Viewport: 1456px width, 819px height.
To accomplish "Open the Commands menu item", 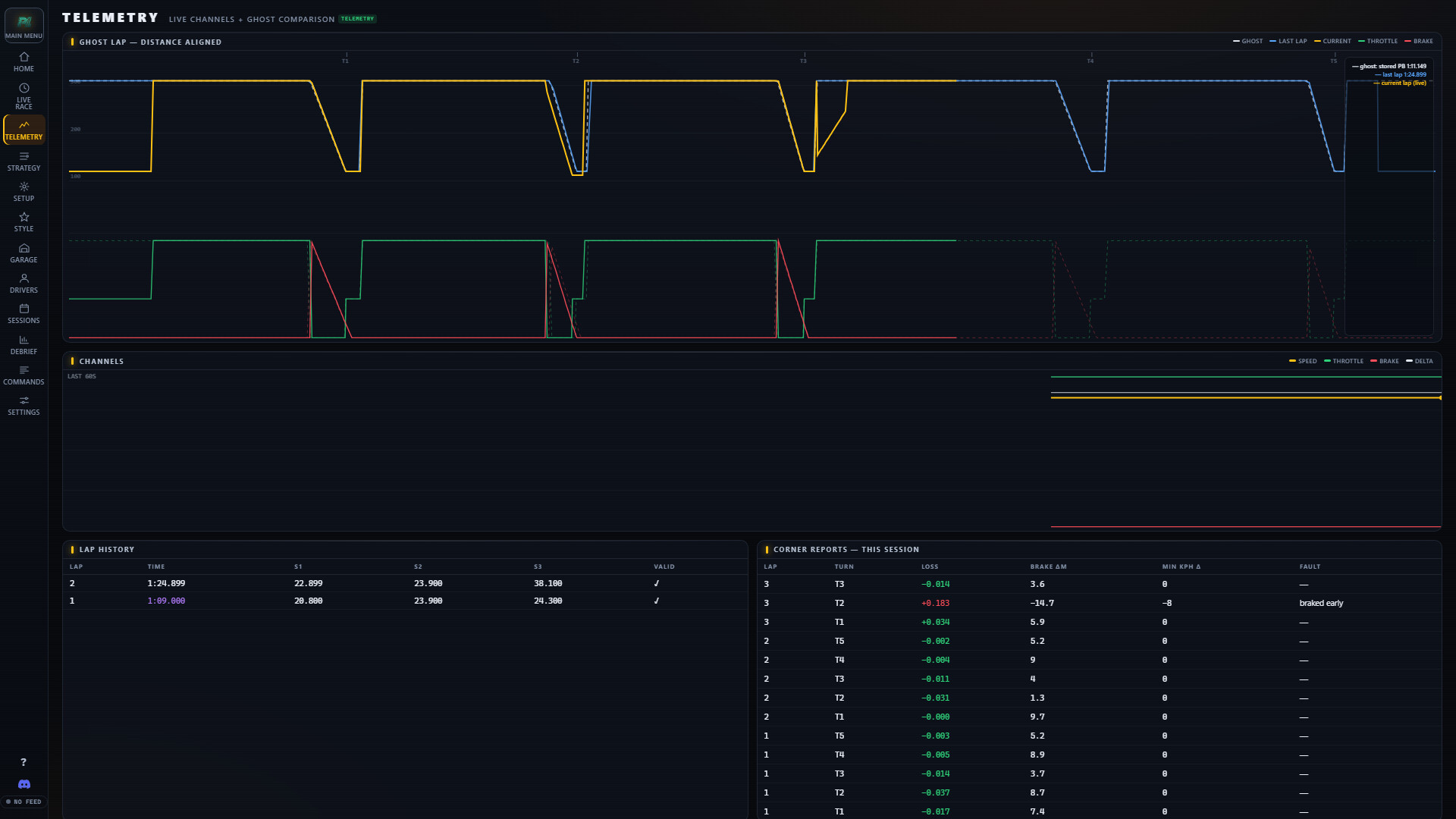I will (24, 375).
